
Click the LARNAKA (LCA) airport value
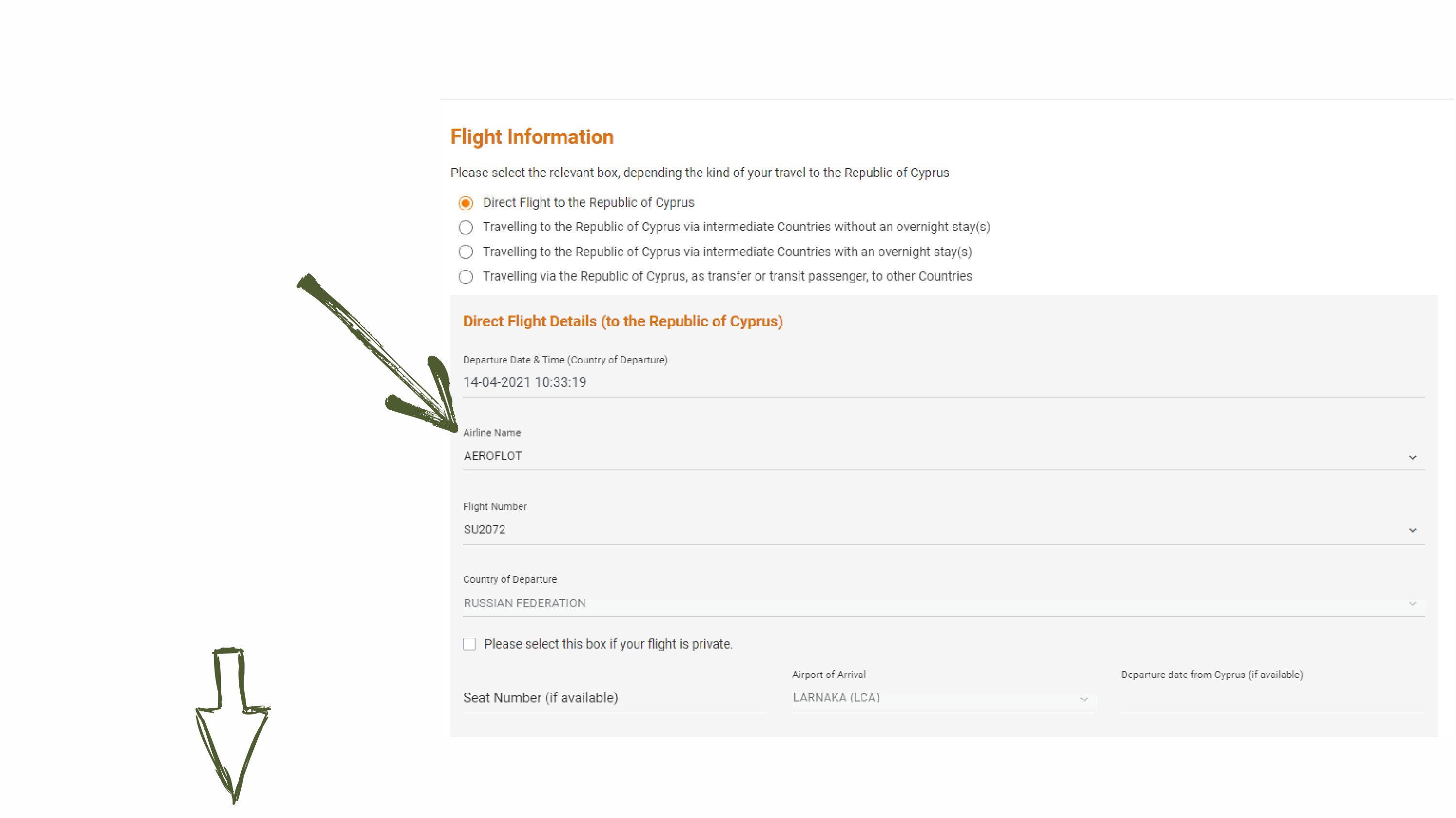(836, 698)
